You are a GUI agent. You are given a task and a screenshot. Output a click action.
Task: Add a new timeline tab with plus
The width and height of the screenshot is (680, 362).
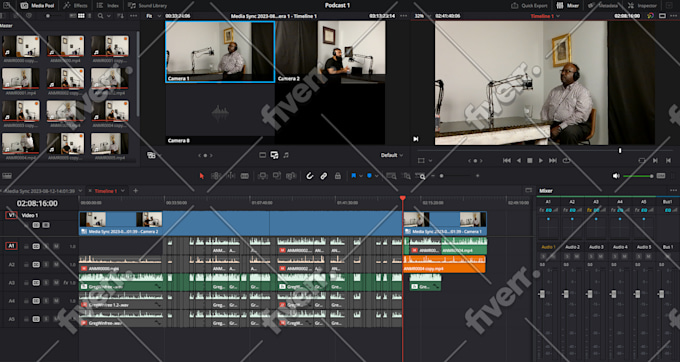click(135, 191)
